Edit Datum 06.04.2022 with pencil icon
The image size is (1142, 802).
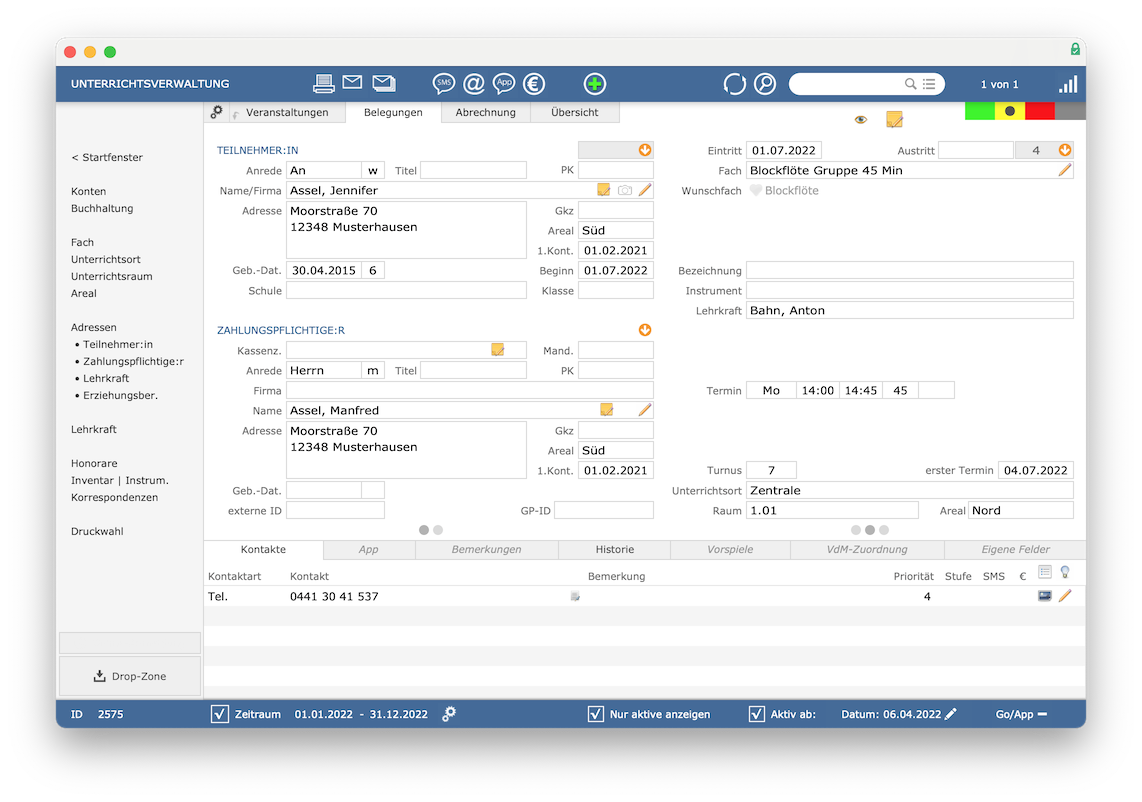950,714
